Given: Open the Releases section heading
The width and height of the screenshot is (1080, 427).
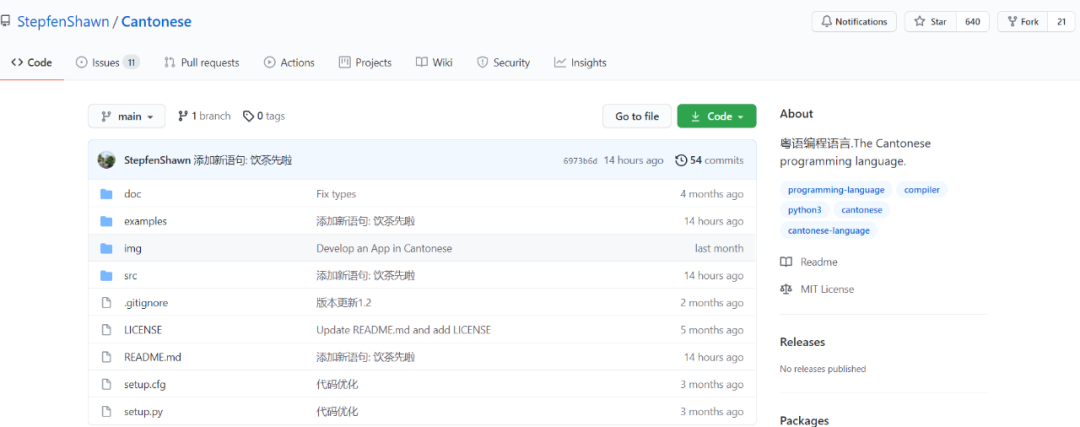Looking at the screenshot, I should tap(802, 342).
